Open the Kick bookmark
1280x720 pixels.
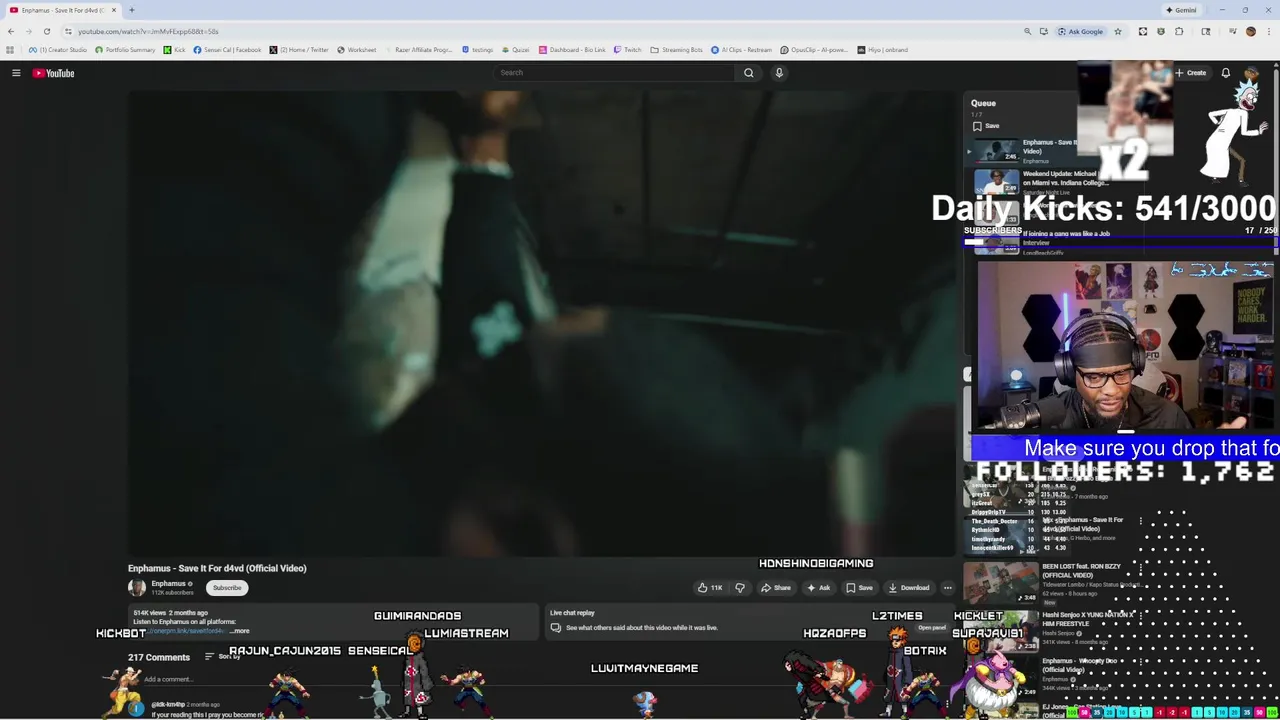point(175,50)
